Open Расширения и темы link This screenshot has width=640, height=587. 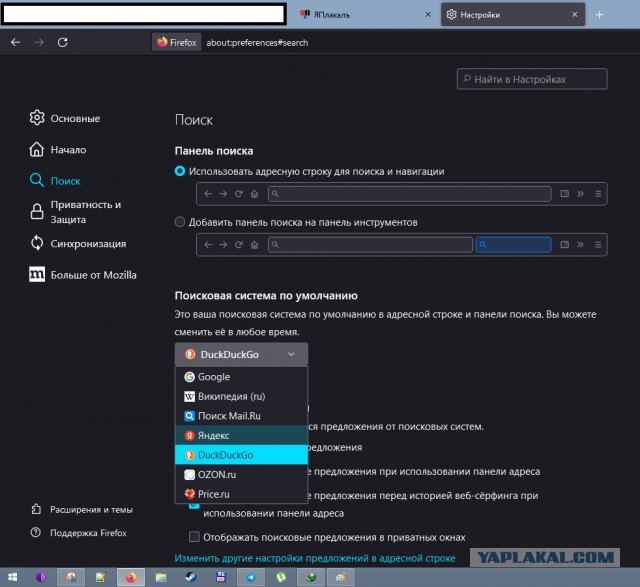pos(82,509)
